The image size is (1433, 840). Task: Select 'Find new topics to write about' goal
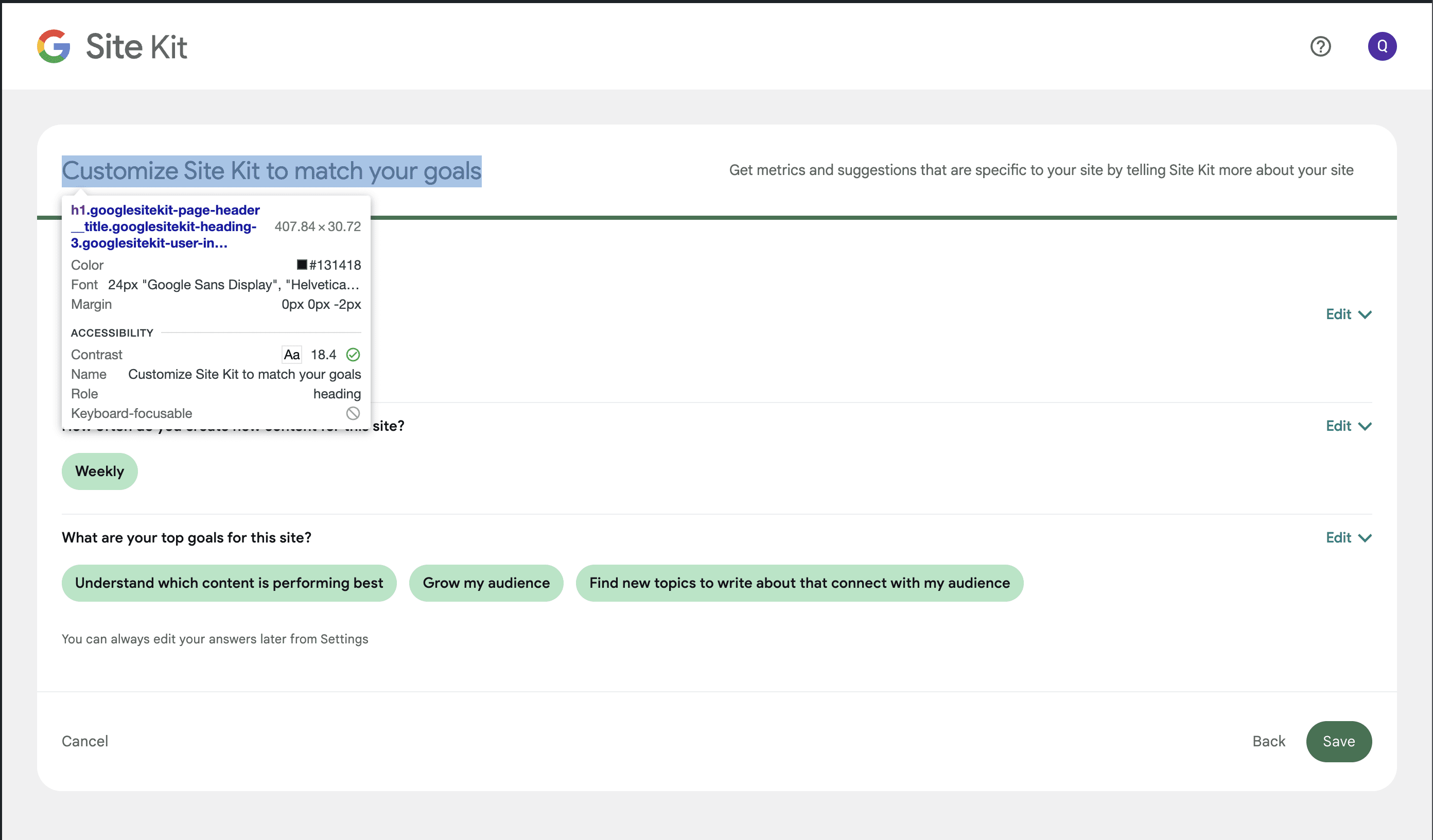[x=799, y=583]
